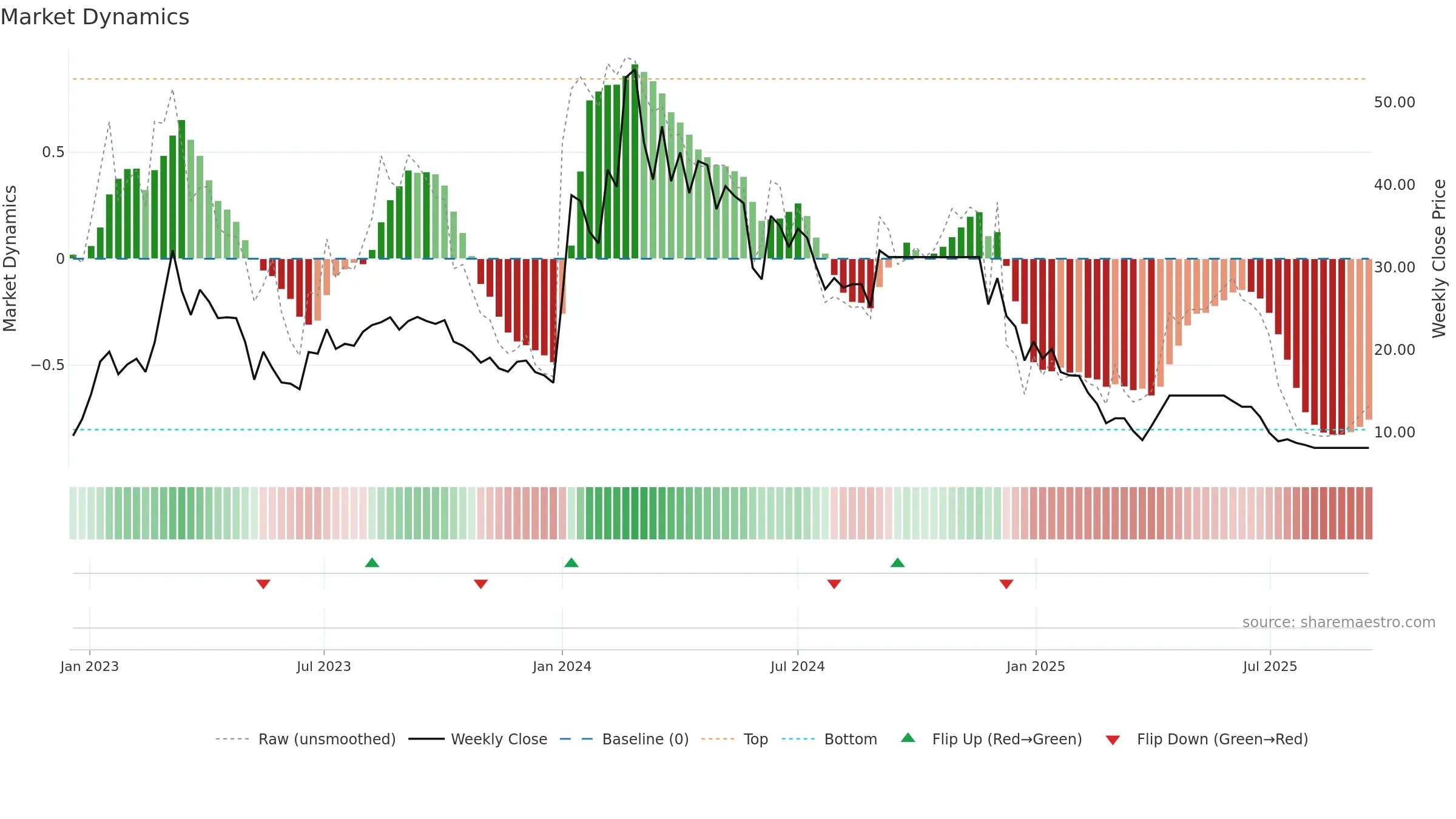The width and height of the screenshot is (1456, 819).
Task: Click the last dark red heat strip cell
Action: (x=1369, y=513)
